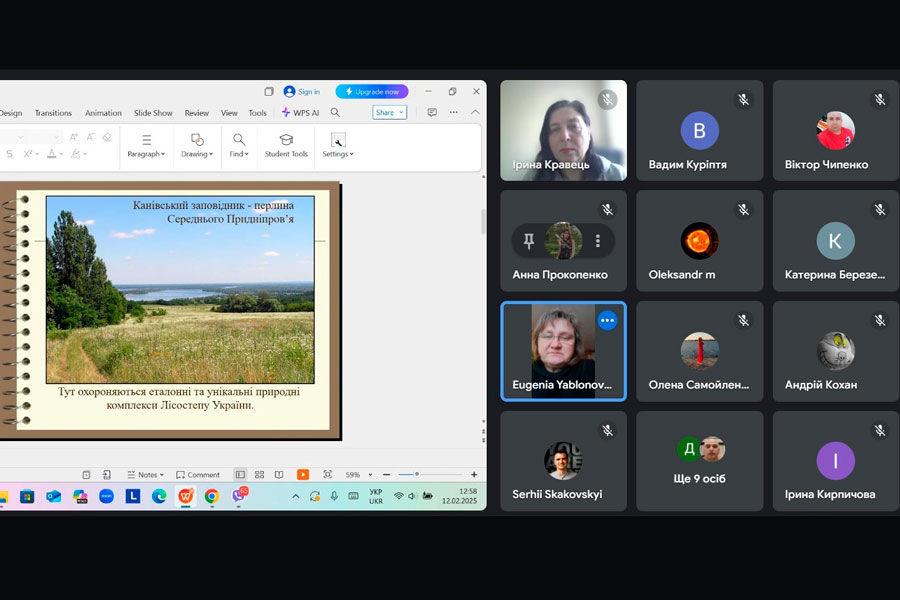Toggle the Comment pane in status bar
900x600 pixels.
coord(198,475)
